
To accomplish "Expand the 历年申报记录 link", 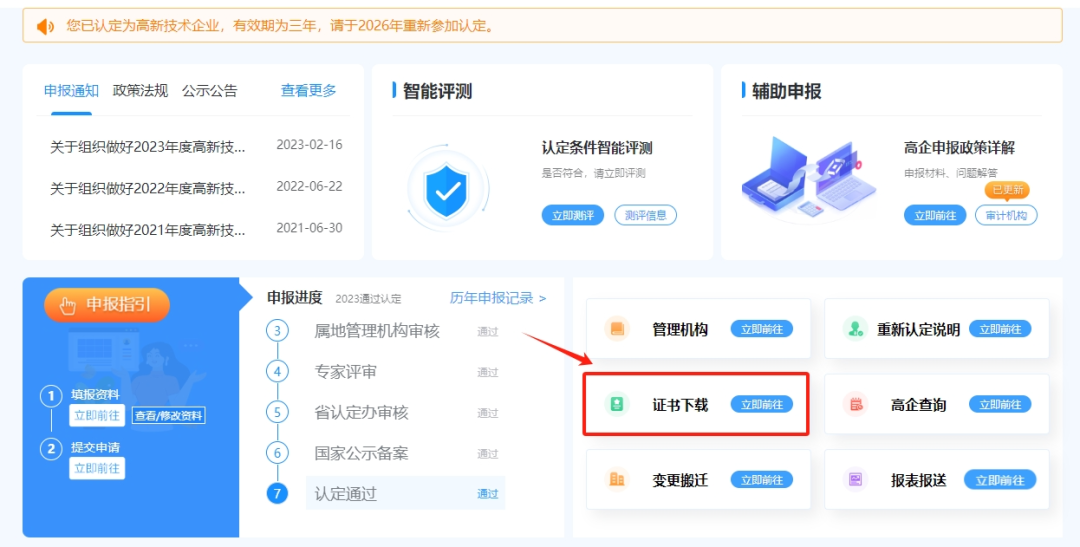I will coord(498,298).
